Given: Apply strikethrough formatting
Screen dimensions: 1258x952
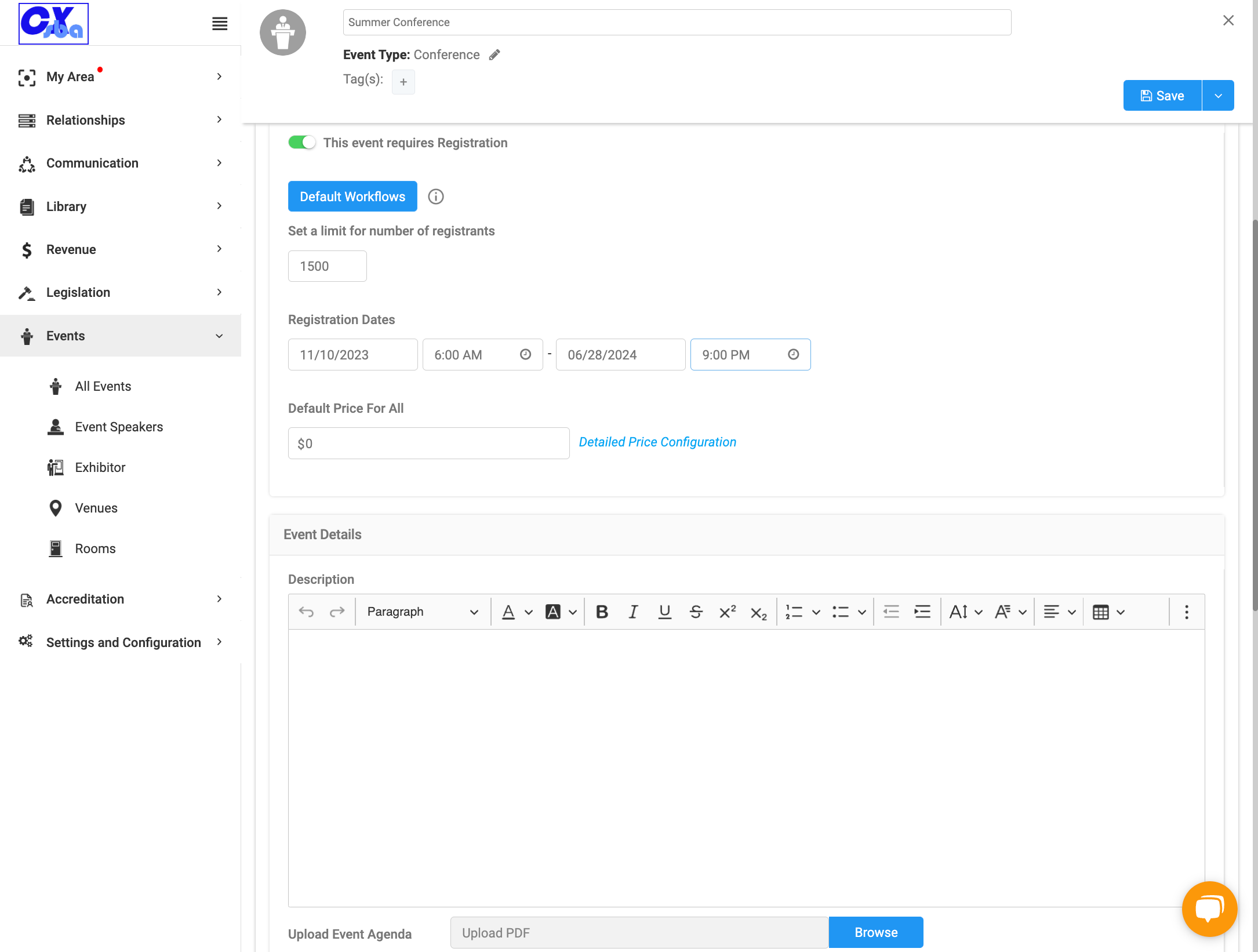Looking at the screenshot, I should click(696, 612).
